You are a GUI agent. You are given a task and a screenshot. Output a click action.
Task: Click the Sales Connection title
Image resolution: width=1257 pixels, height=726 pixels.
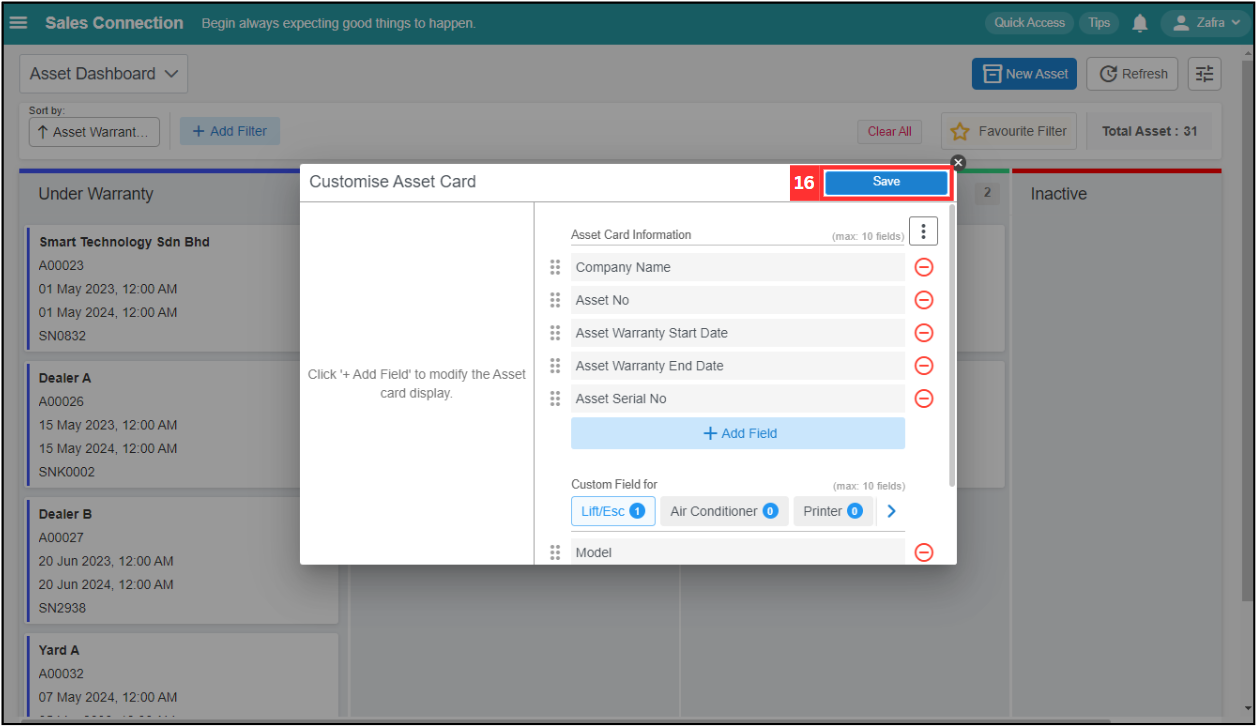tap(114, 22)
